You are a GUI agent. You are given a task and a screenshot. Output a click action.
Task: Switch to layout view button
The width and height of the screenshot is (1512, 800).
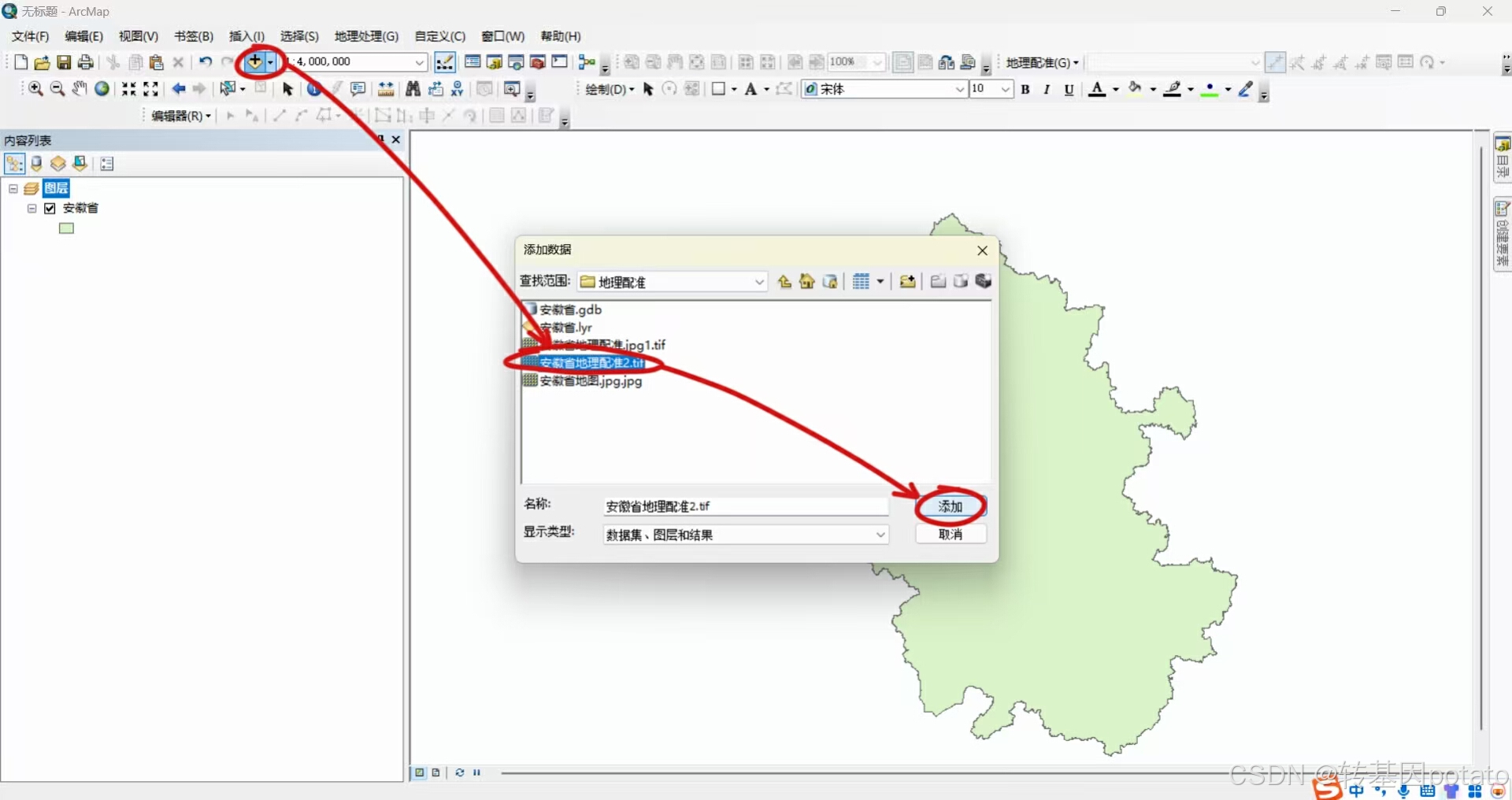pyautogui.click(x=435, y=772)
